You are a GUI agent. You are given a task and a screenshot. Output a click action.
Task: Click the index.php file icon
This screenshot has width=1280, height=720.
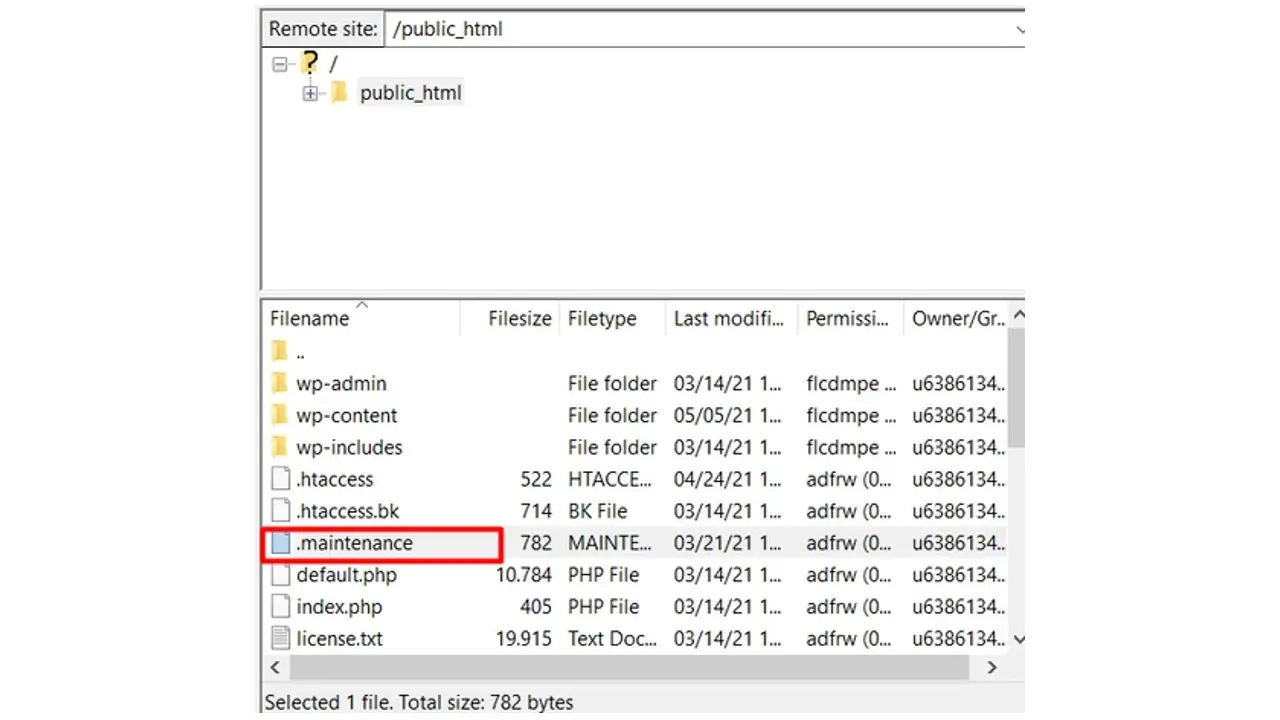pos(280,607)
